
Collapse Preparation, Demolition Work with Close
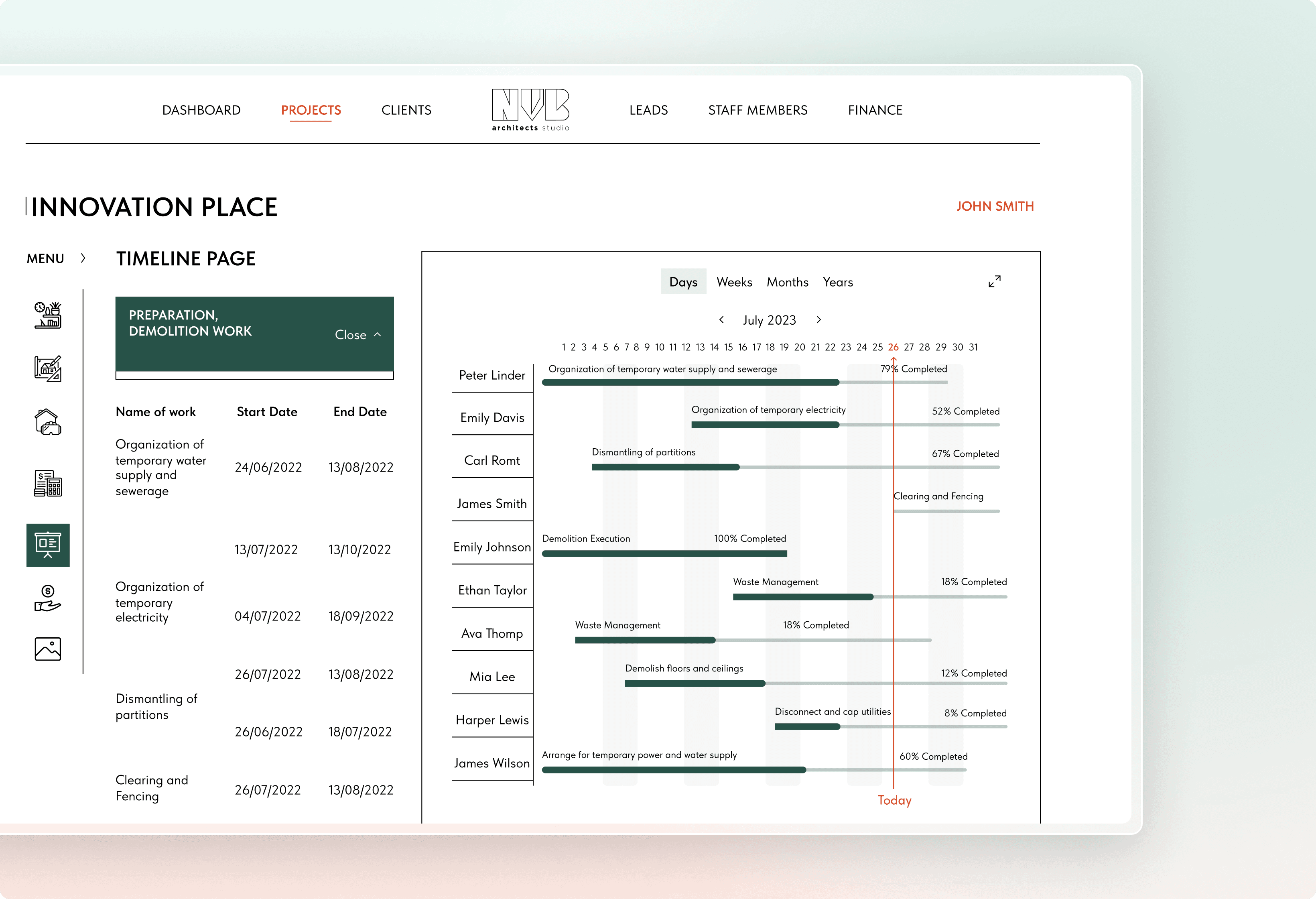[358, 335]
